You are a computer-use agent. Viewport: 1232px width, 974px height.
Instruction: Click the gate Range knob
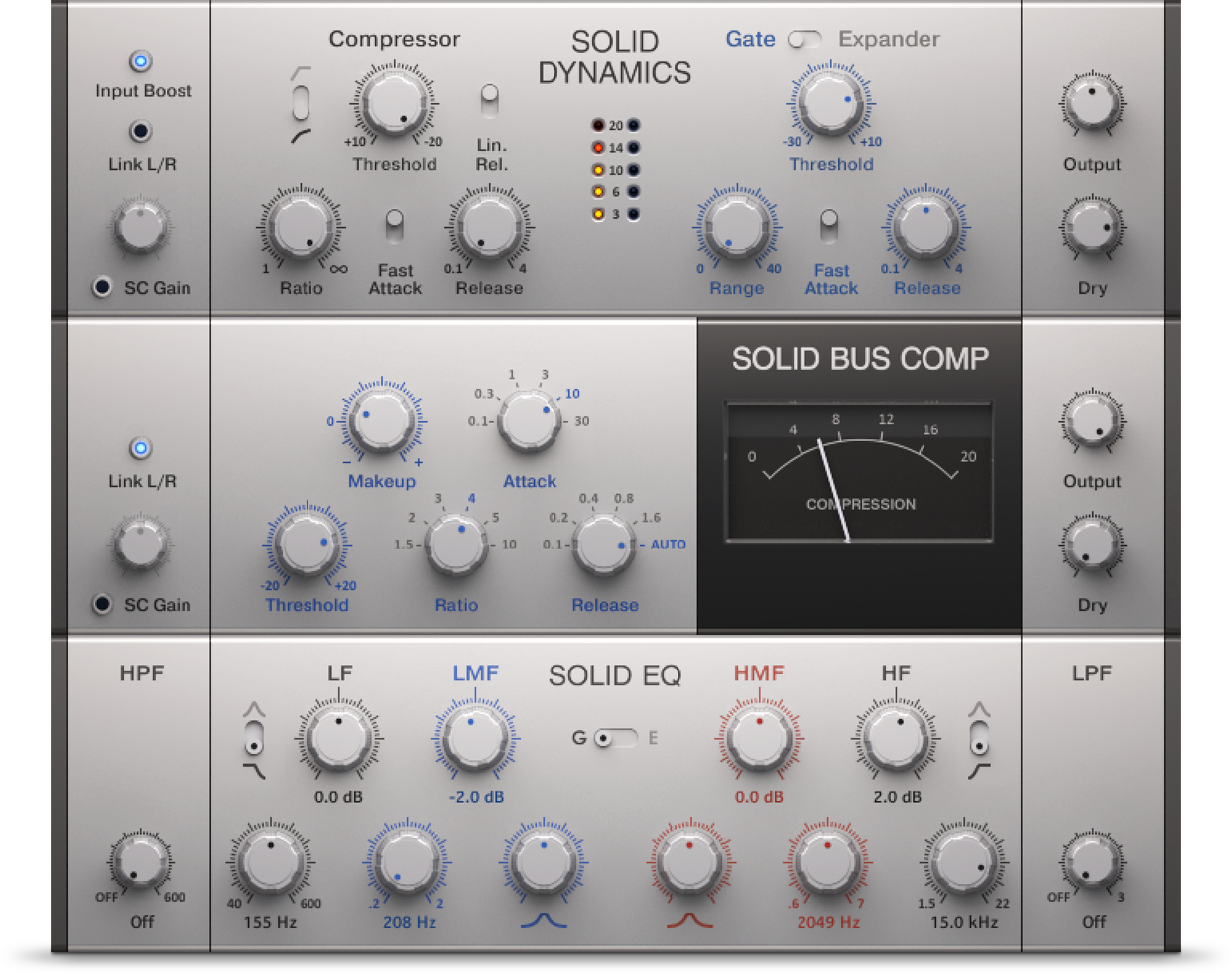pyautogui.click(x=737, y=226)
